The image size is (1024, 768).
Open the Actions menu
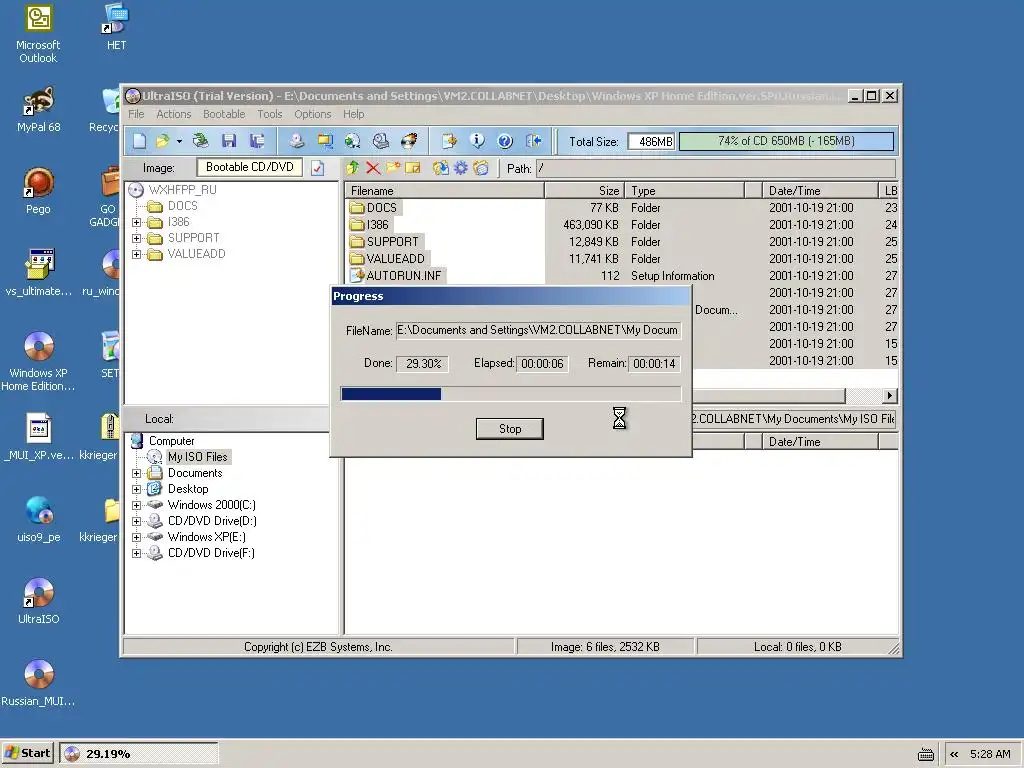tap(174, 114)
